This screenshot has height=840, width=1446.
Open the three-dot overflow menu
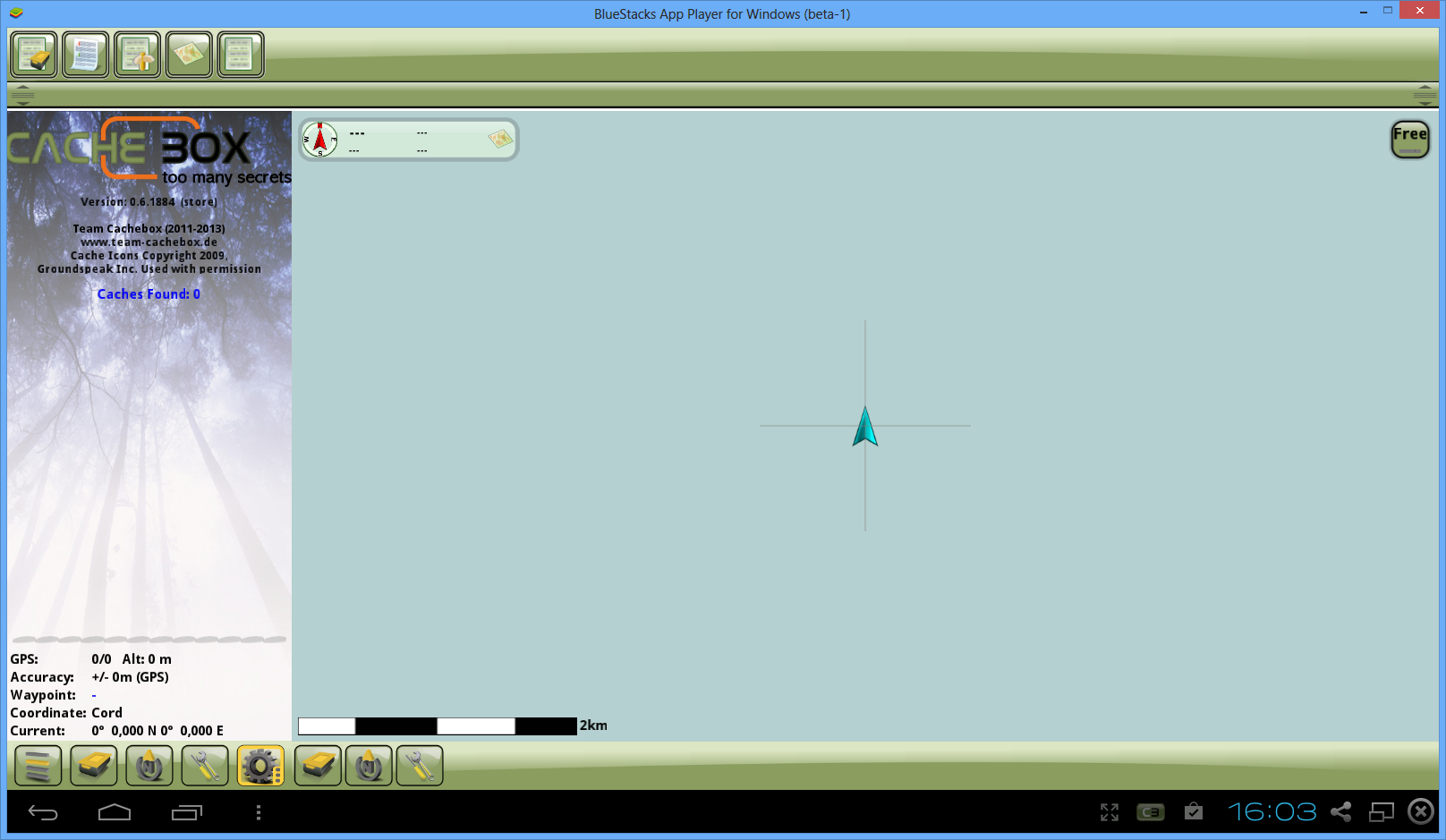tap(259, 812)
